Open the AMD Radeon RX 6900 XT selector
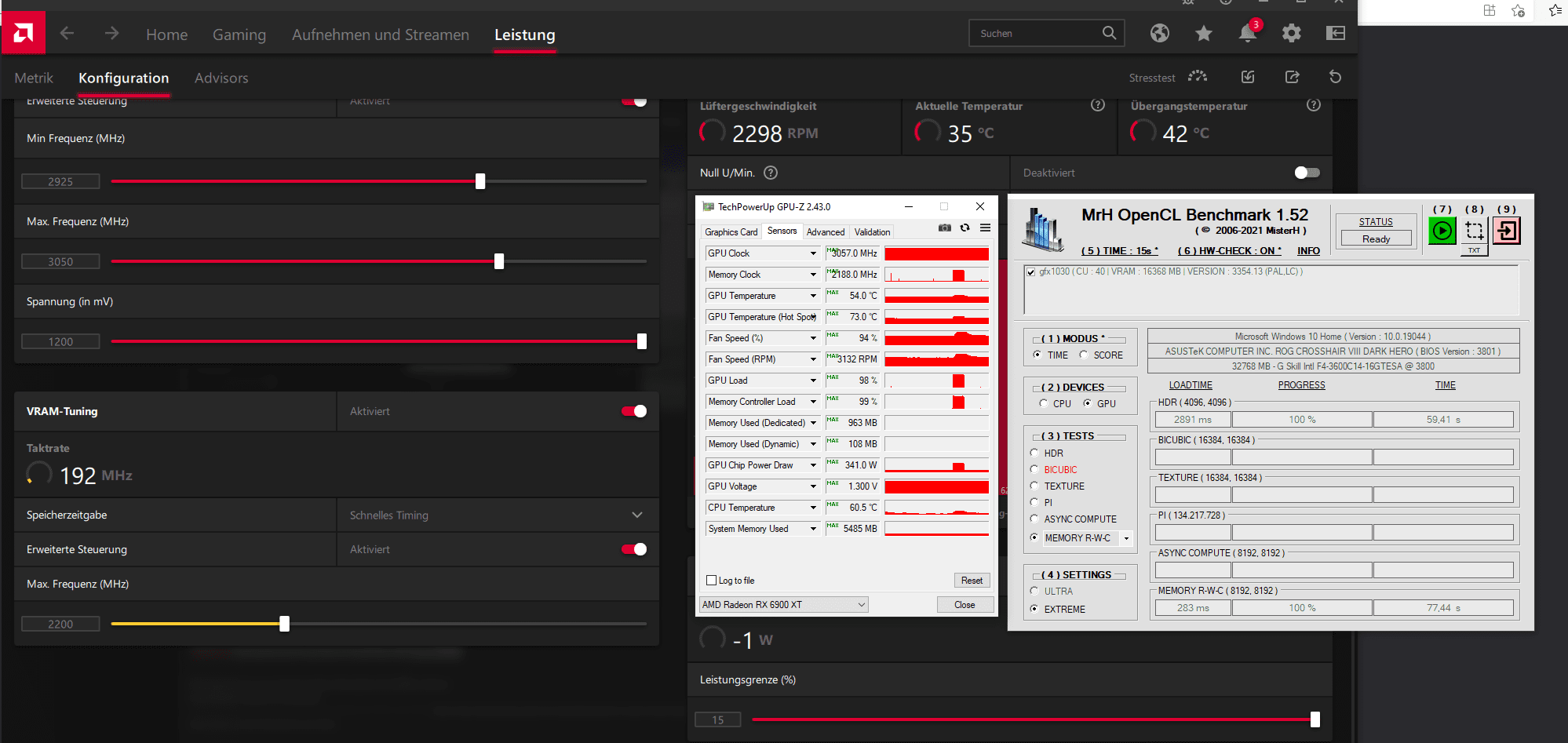The image size is (1568, 743). (x=783, y=604)
